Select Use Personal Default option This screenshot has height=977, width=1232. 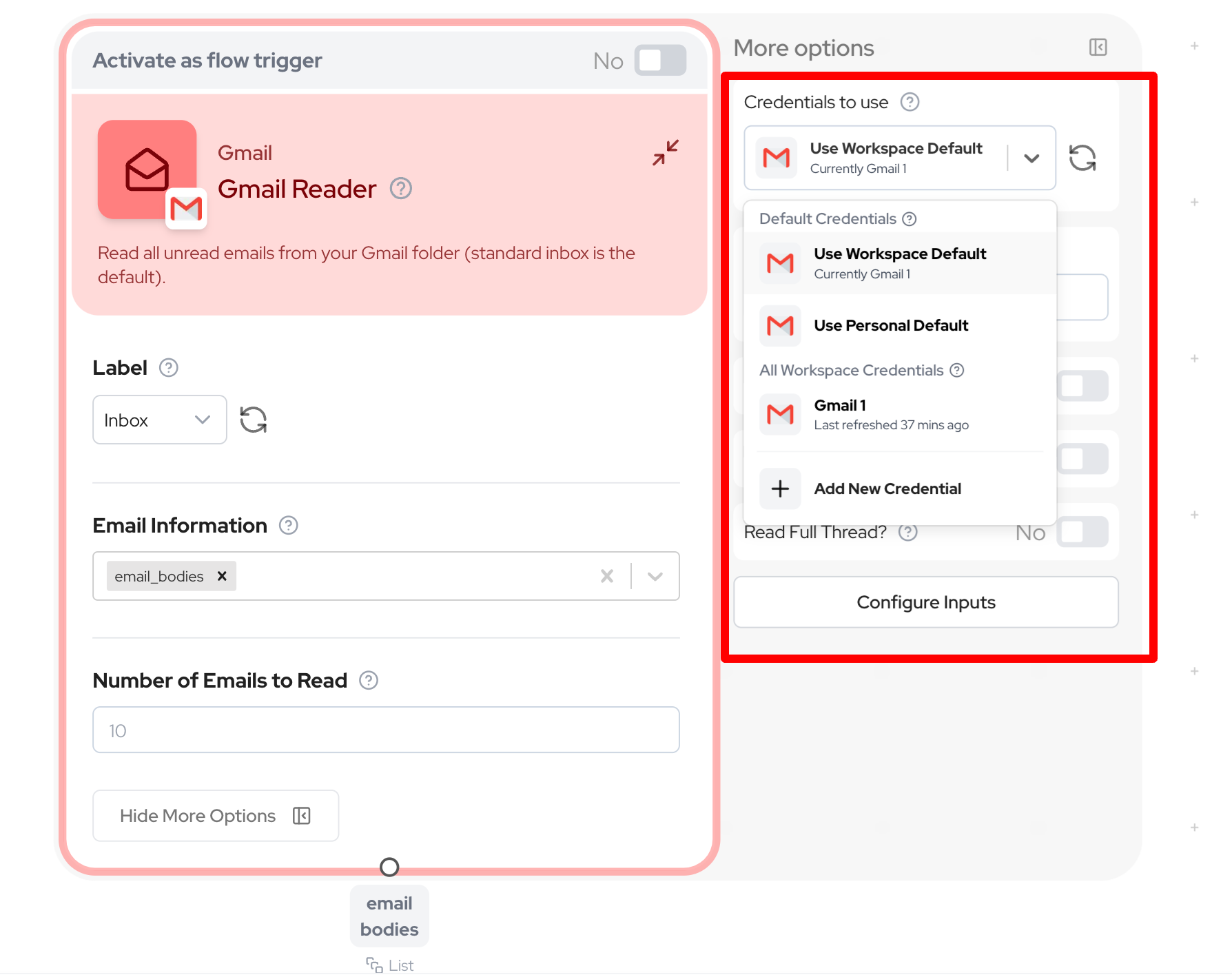[x=900, y=325]
